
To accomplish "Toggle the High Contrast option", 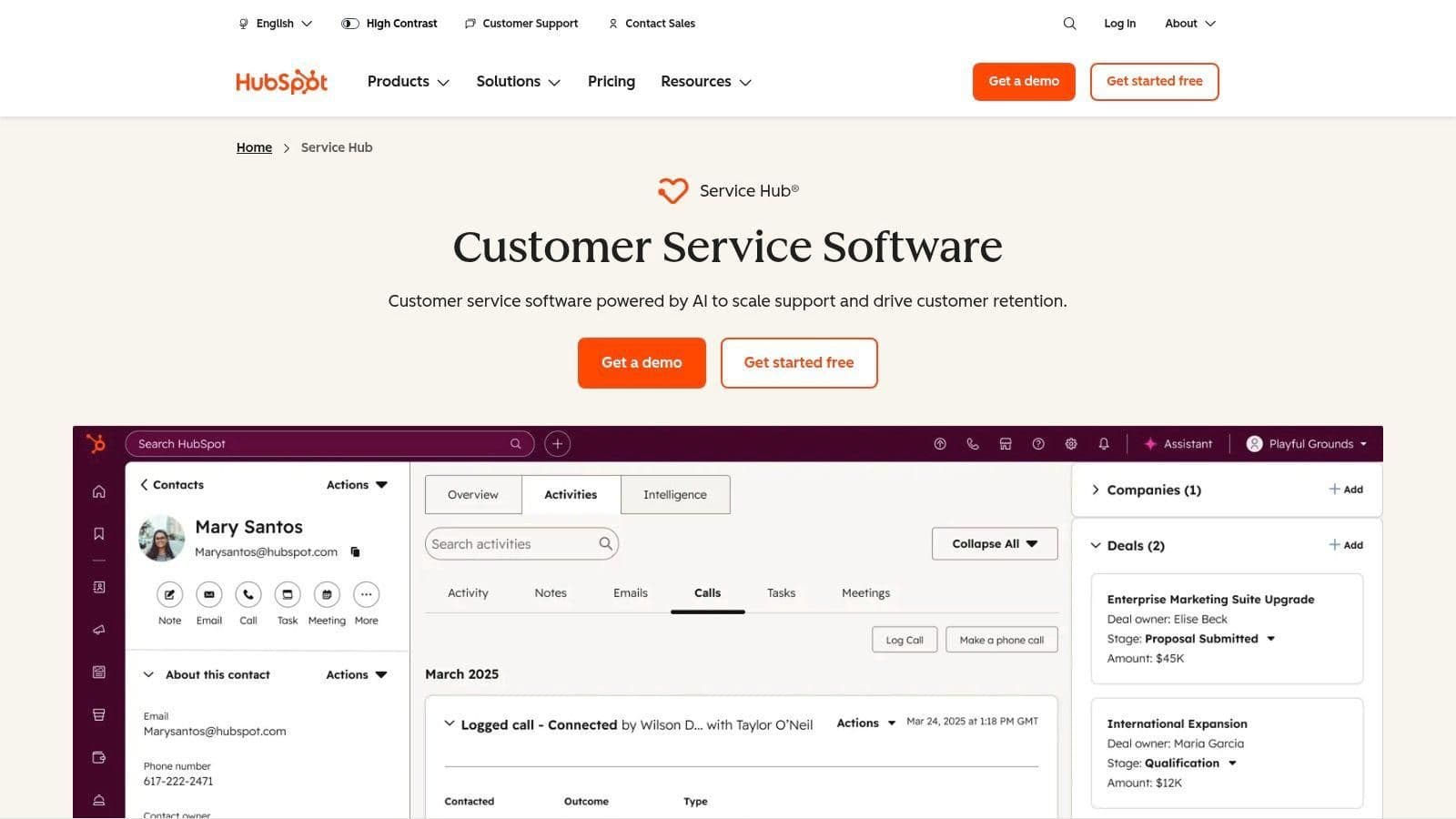I will pos(389,23).
